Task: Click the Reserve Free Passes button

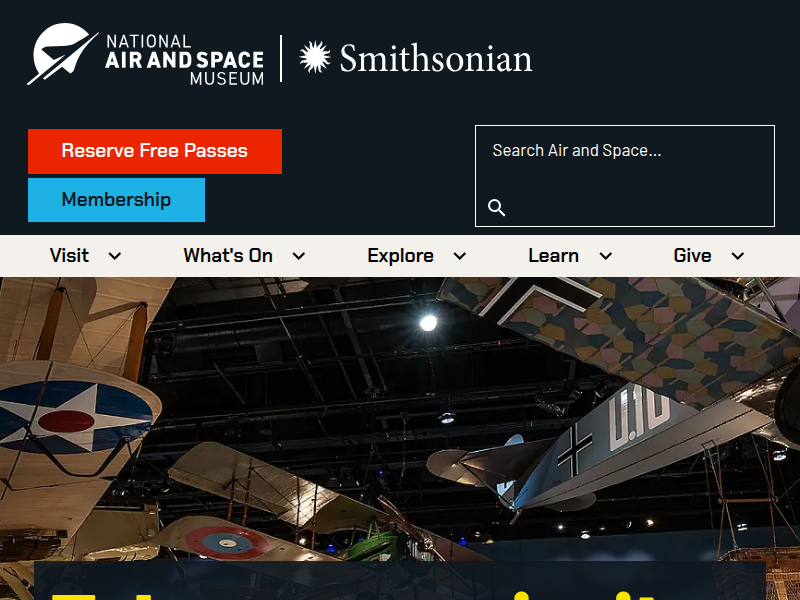Action: pyautogui.click(x=155, y=151)
